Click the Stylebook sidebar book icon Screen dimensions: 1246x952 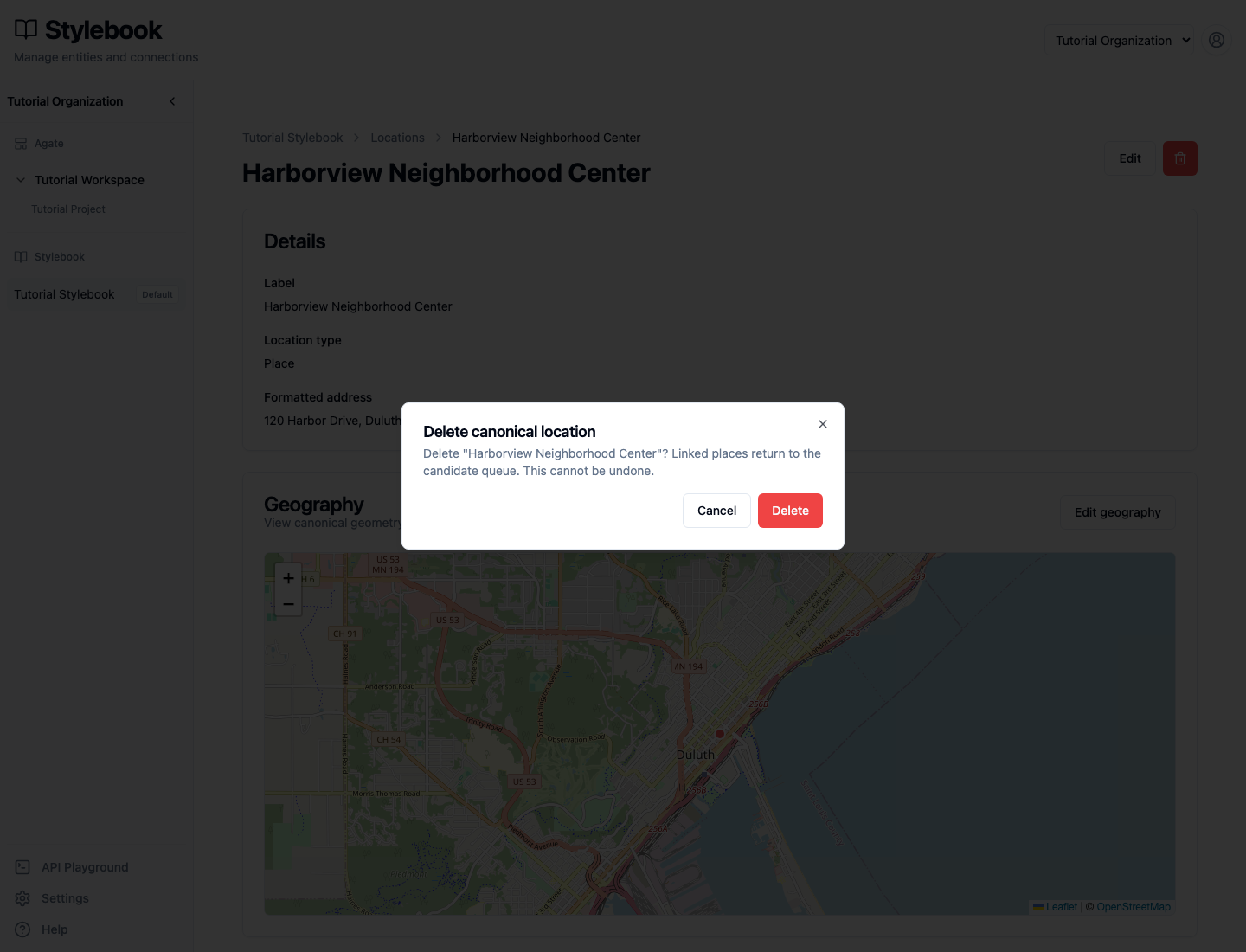pyautogui.click(x=21, y=257)
